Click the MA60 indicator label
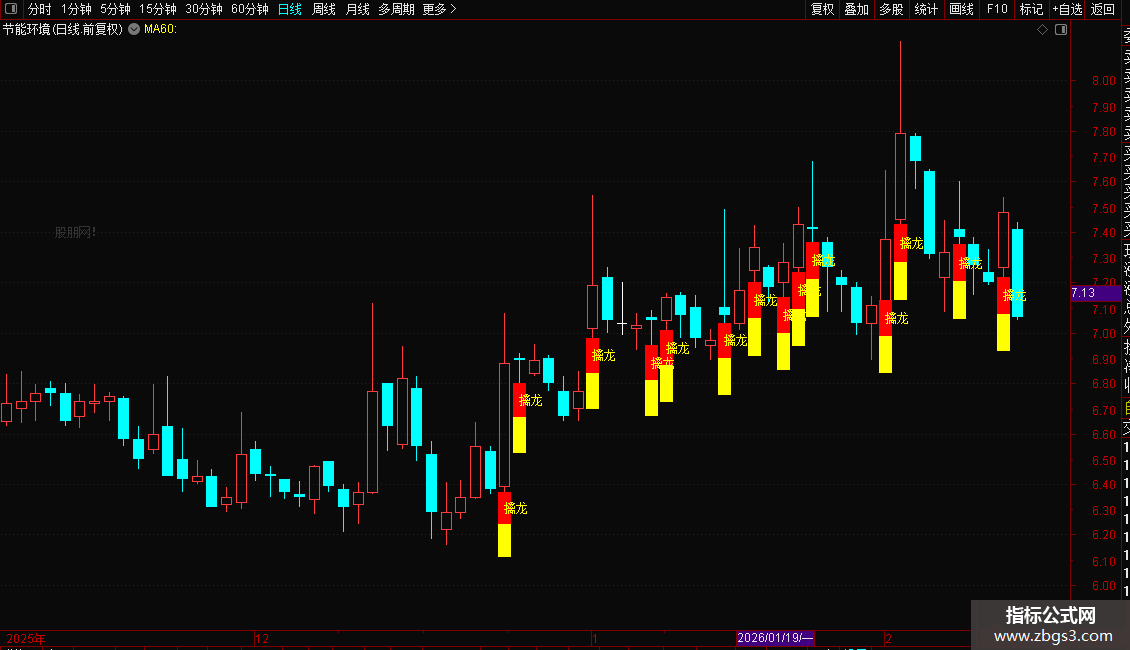 160,30
